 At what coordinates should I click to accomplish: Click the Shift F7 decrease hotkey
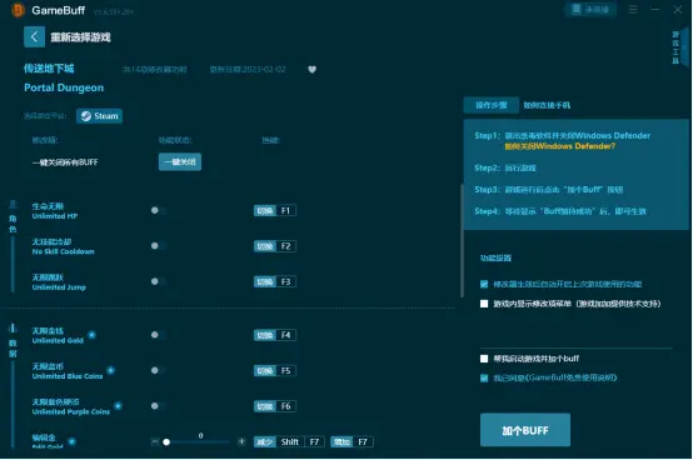coord(289,442)
